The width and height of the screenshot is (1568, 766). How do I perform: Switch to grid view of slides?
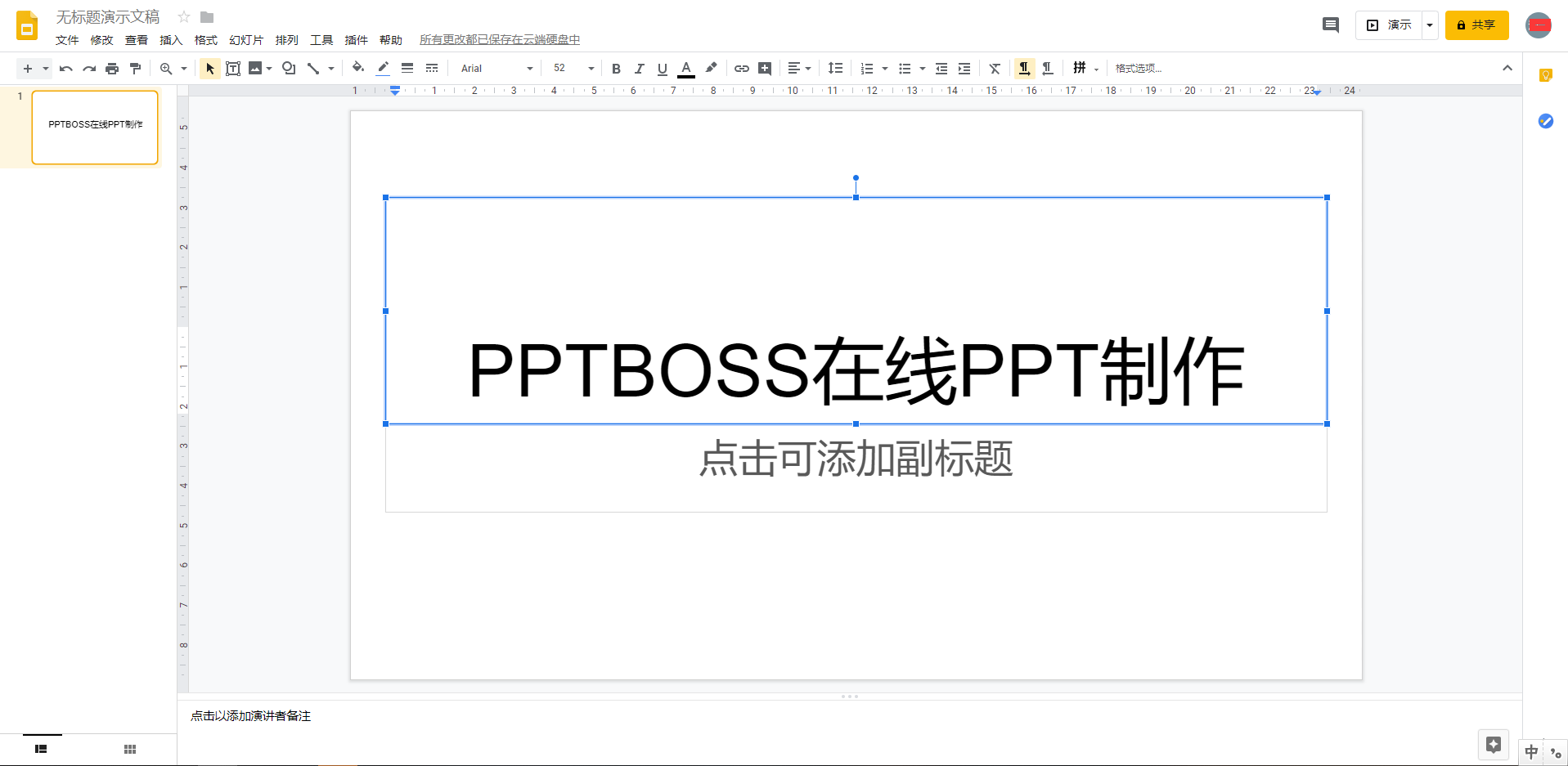pyautogui.click(x=130, y=749)
